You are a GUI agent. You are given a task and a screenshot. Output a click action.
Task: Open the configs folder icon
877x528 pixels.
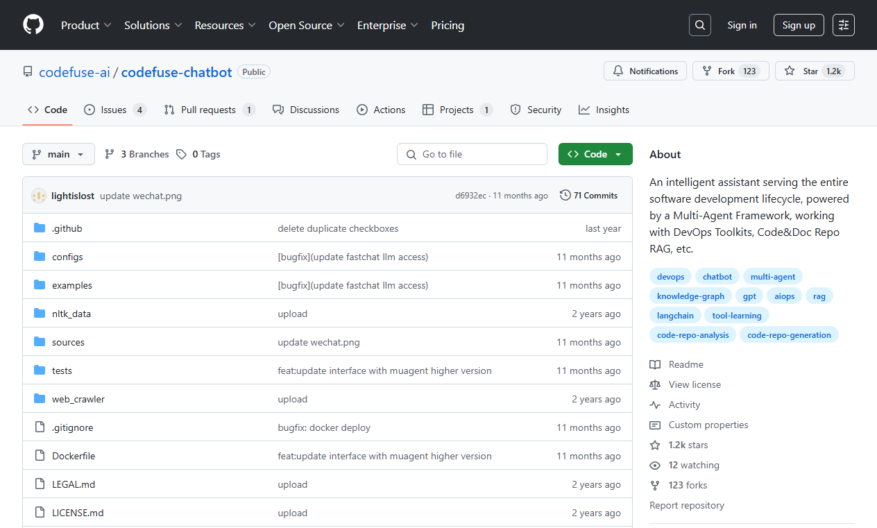pos(39,256)
